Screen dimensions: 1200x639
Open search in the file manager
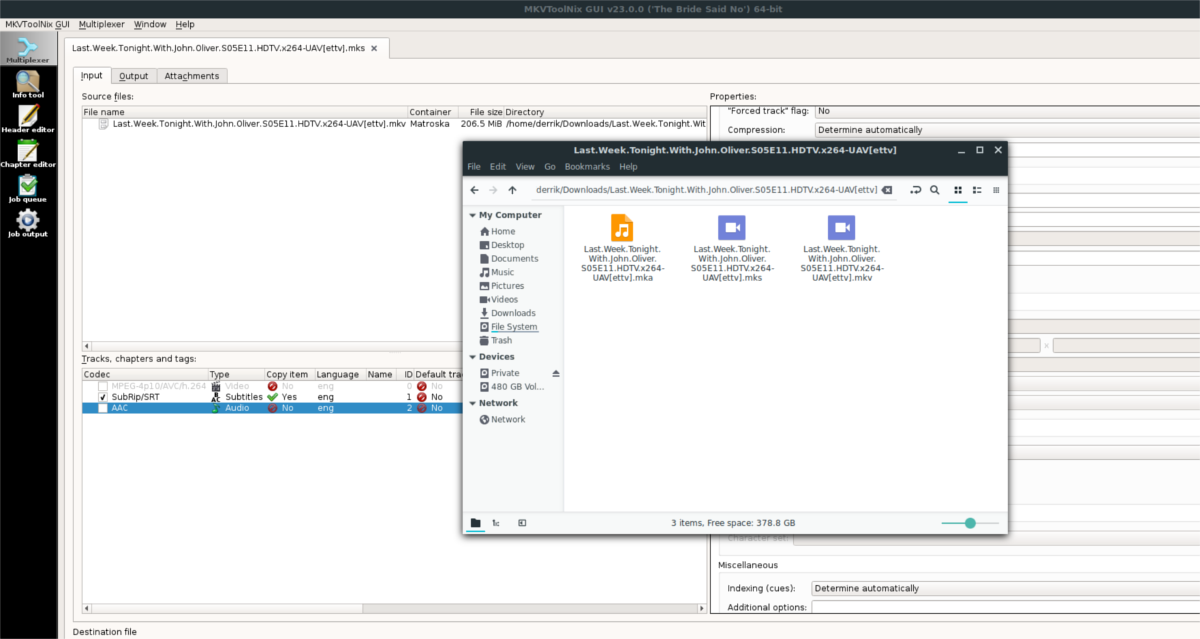pyautogui.click(x=935, y=190)
